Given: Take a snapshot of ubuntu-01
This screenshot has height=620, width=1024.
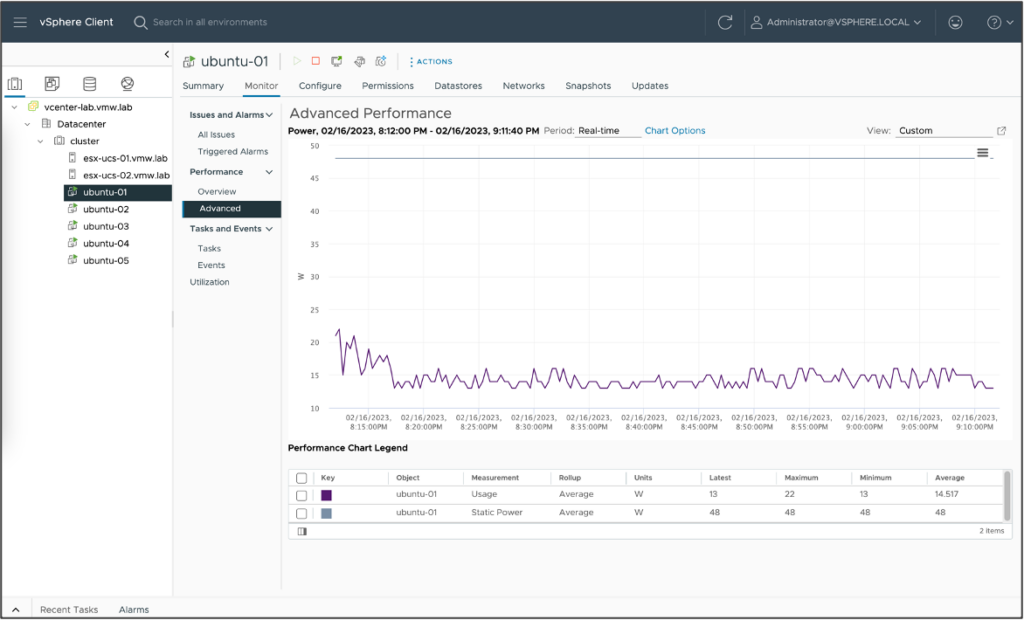Looking at the screenshot, I should (x=381, y=61).
